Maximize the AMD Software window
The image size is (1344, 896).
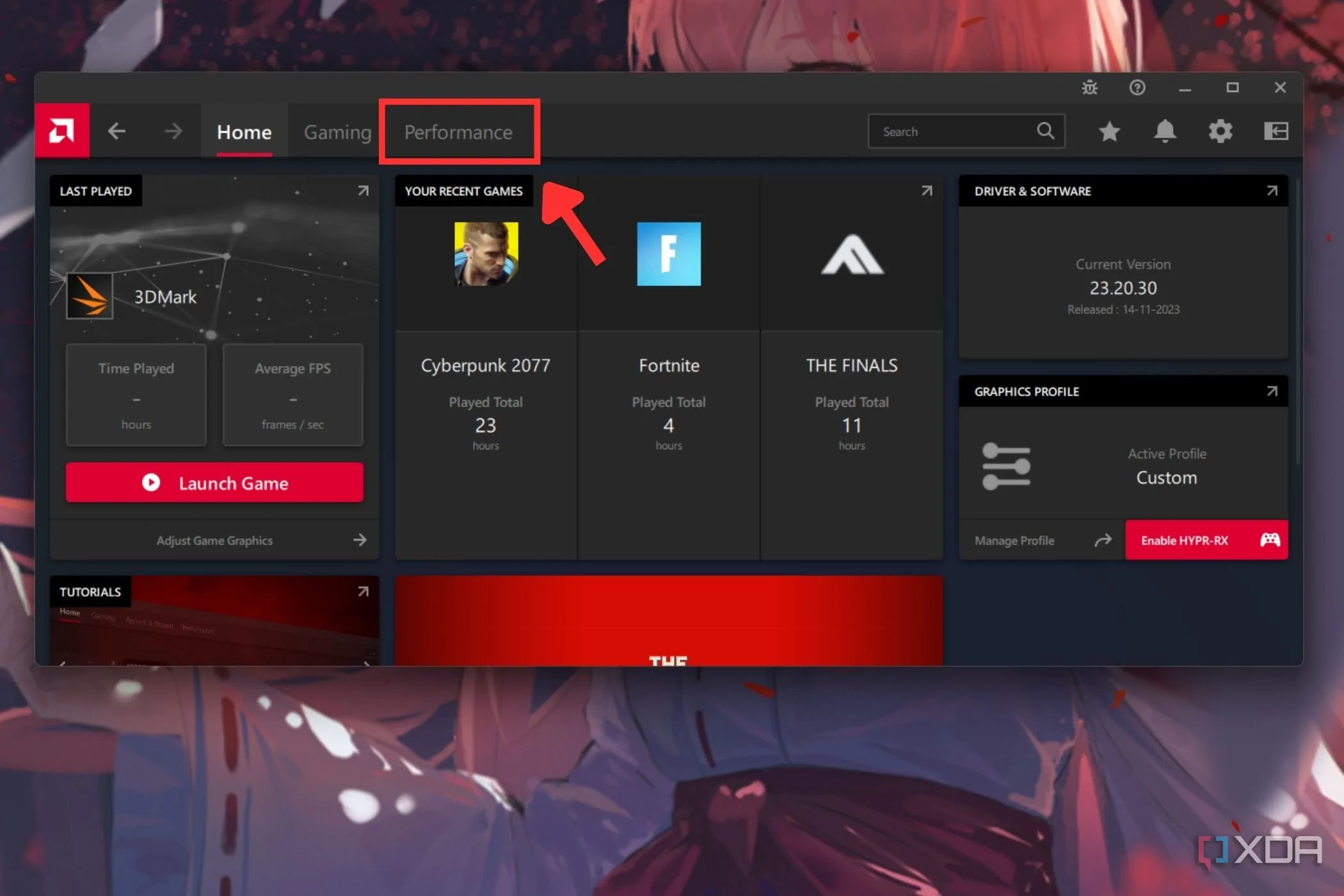[x=1233, y=88]
